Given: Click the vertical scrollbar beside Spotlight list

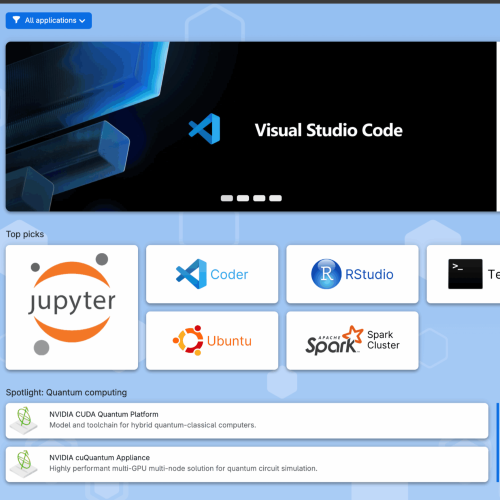Looking at the screenshot, I should tap(498, 443).
